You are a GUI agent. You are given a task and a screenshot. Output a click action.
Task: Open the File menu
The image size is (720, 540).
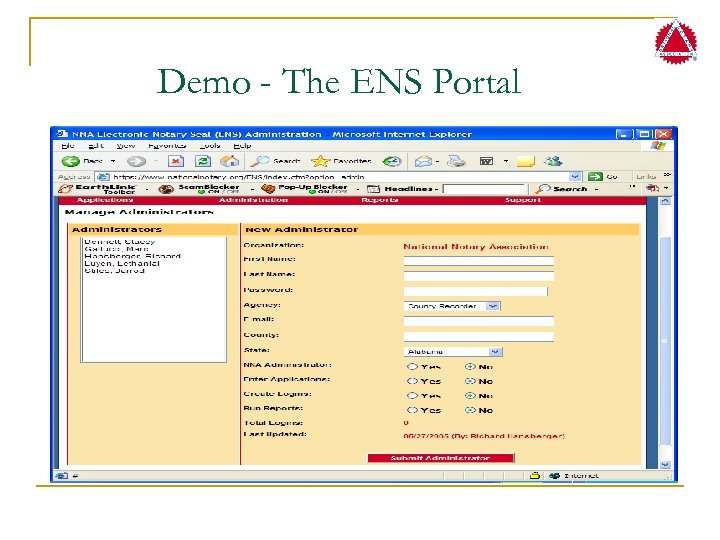(68, 146)
